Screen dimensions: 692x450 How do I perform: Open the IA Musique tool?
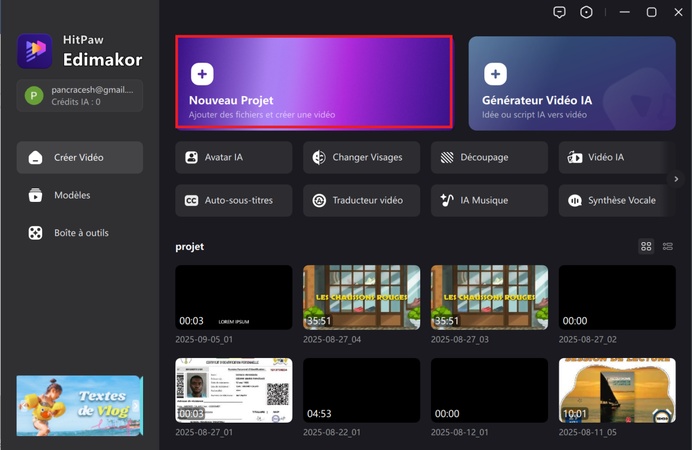(x=489, y=200)
